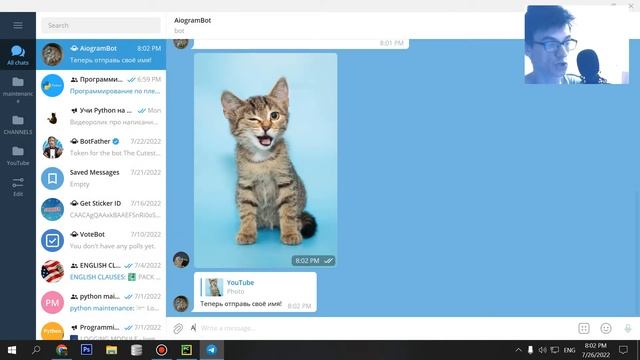Screen dimensions: 640x360
Task: Click the Telegram taskbar icon
Action: pyautogui.click(x=211, y=350)
